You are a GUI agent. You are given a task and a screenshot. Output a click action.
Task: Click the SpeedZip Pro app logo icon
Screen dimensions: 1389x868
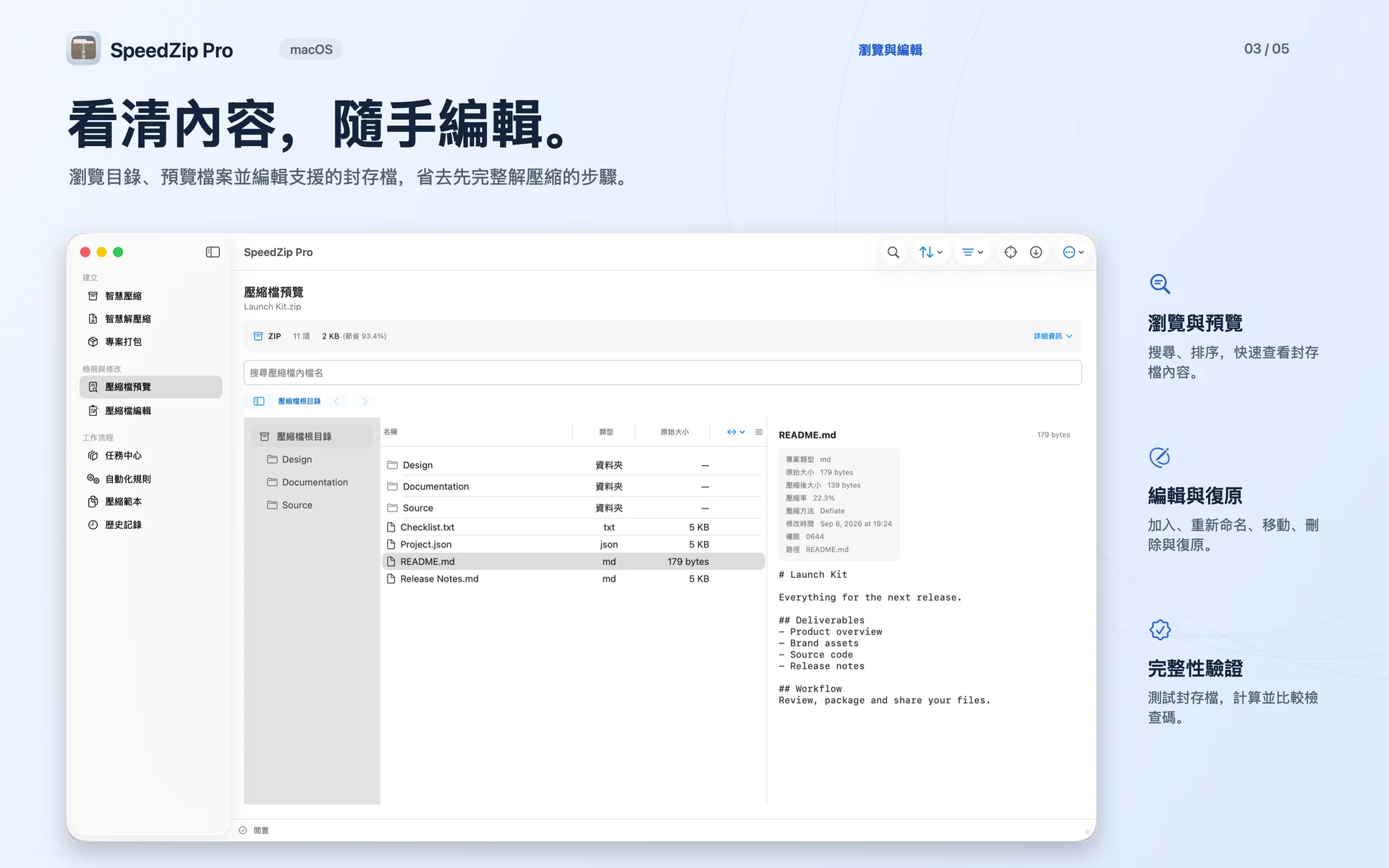pos(83,48)
